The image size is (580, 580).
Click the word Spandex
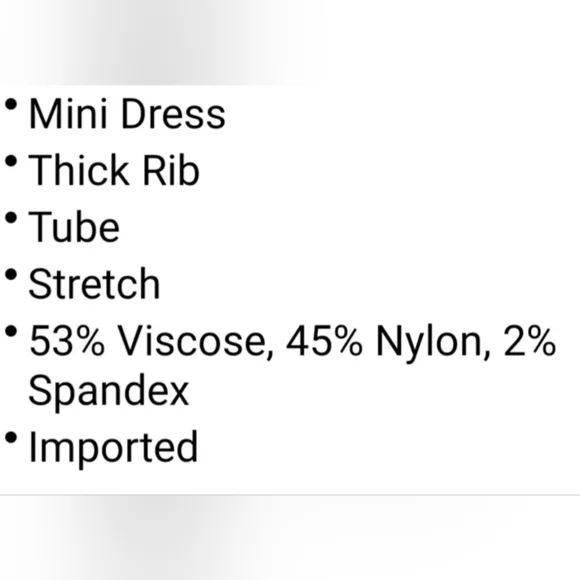tap(109, 392)
